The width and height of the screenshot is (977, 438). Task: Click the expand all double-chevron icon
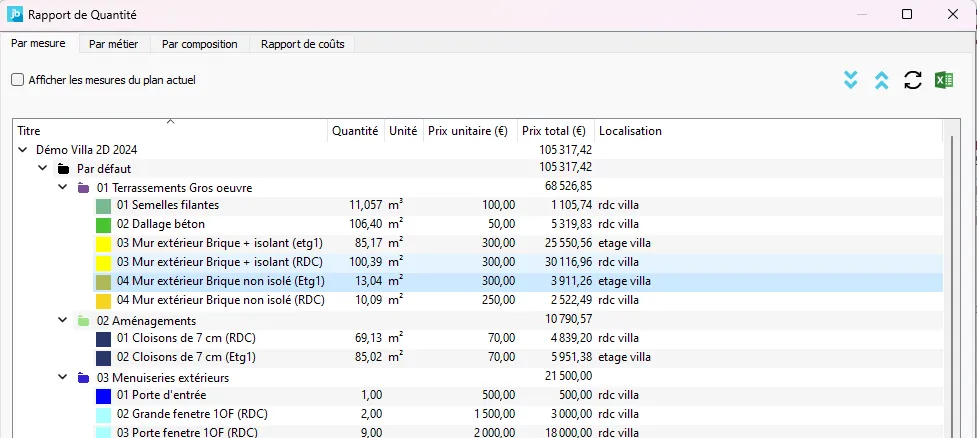pos(851,80)
